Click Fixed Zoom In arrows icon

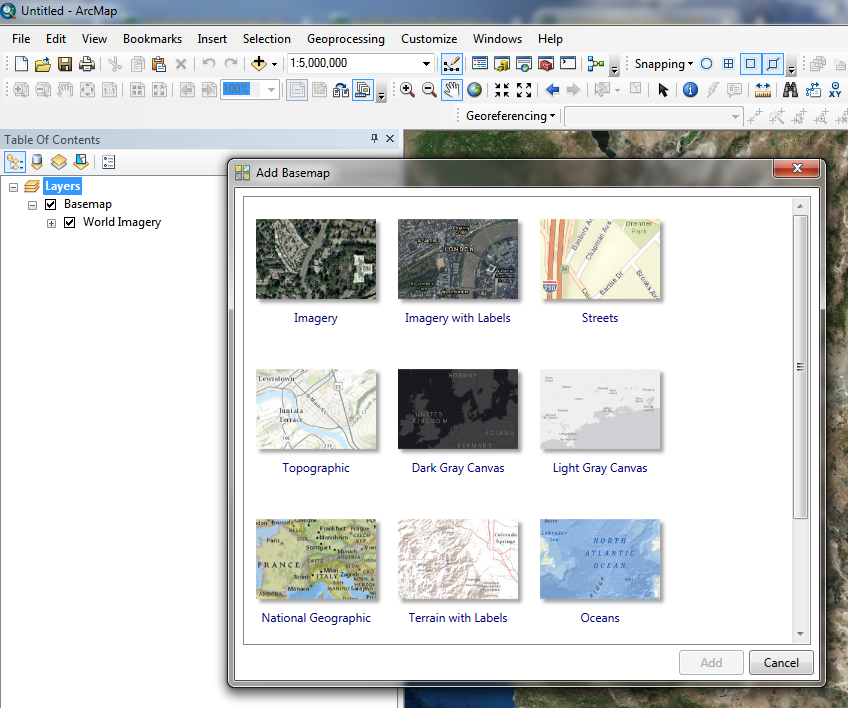[x=501, y=90]
